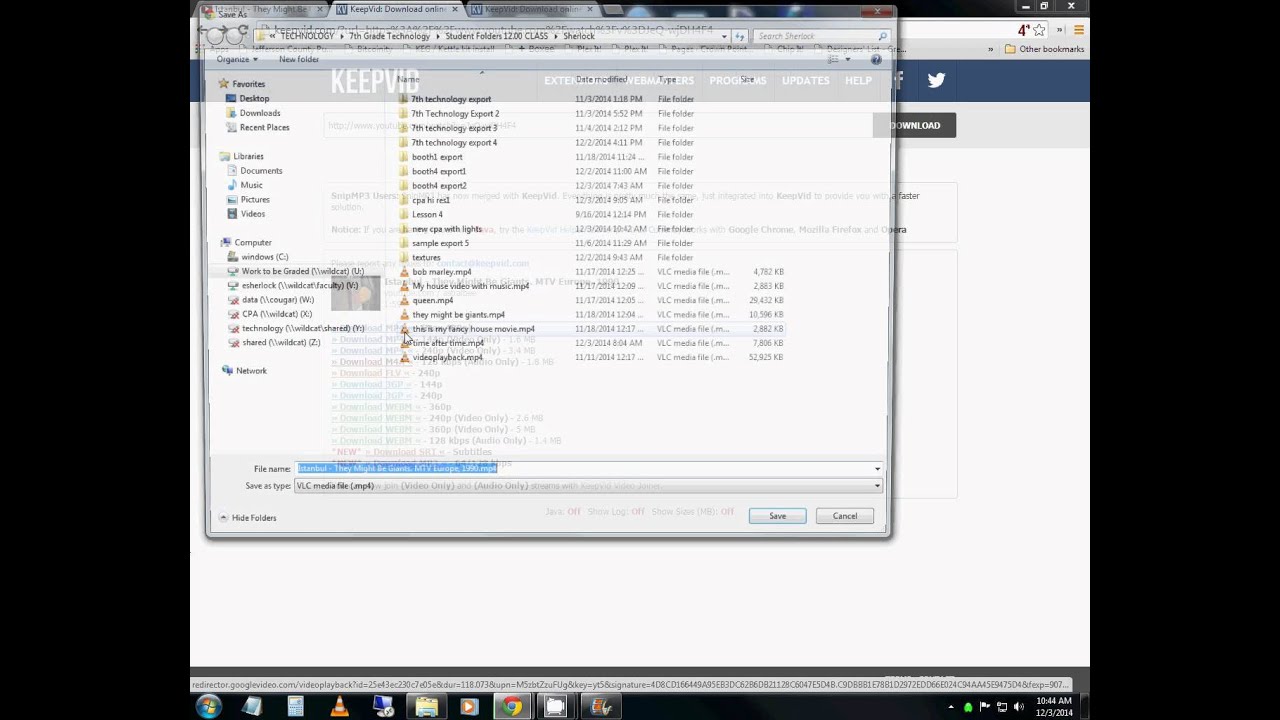This screenshot has width=1280, height=720.
Task: Expand the File name history dropdown arrow
Action: pos(877,469)
